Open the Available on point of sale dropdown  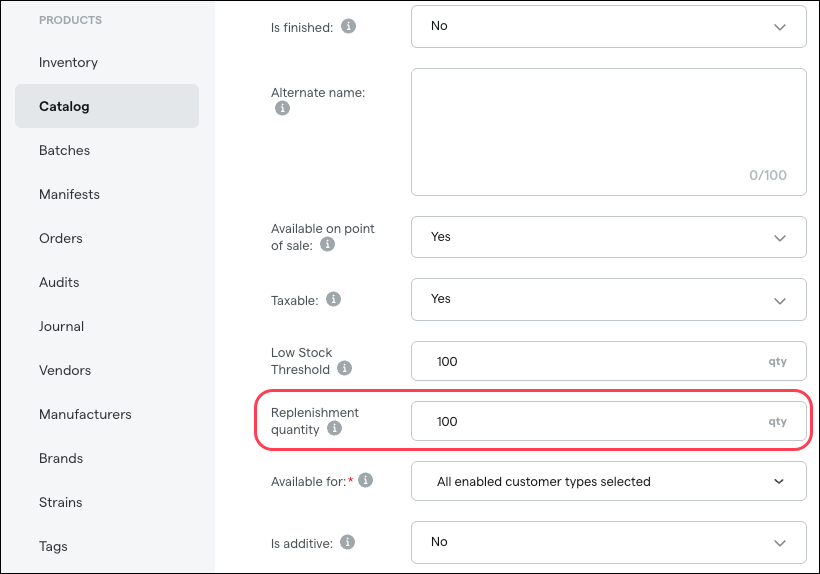point(609,237)
